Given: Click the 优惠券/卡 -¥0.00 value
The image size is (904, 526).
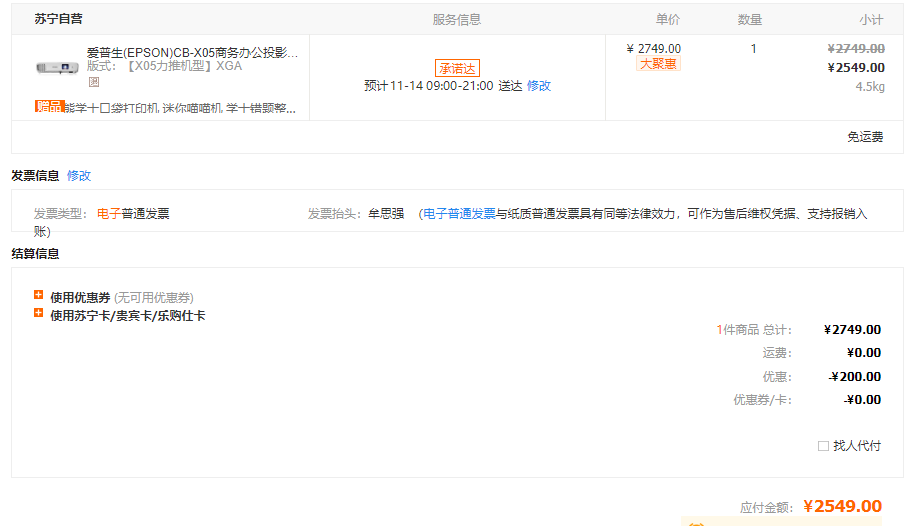Looking at the screenshot, I should click(x=862, y=400).
